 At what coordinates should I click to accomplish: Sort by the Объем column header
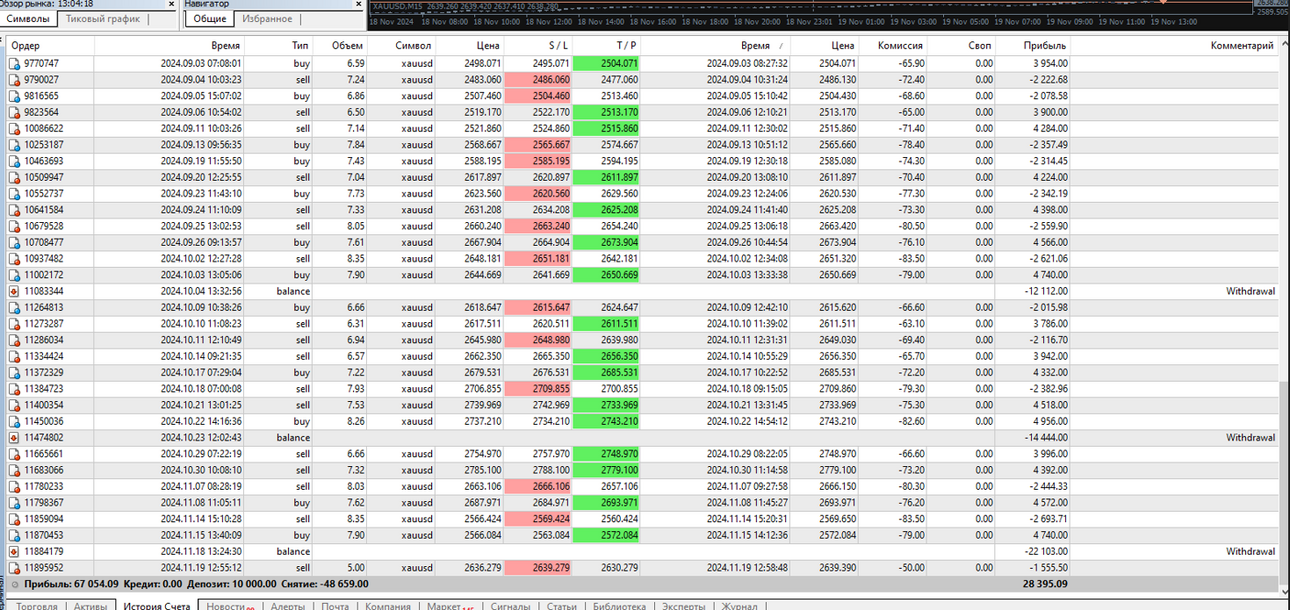coord(340,45)
